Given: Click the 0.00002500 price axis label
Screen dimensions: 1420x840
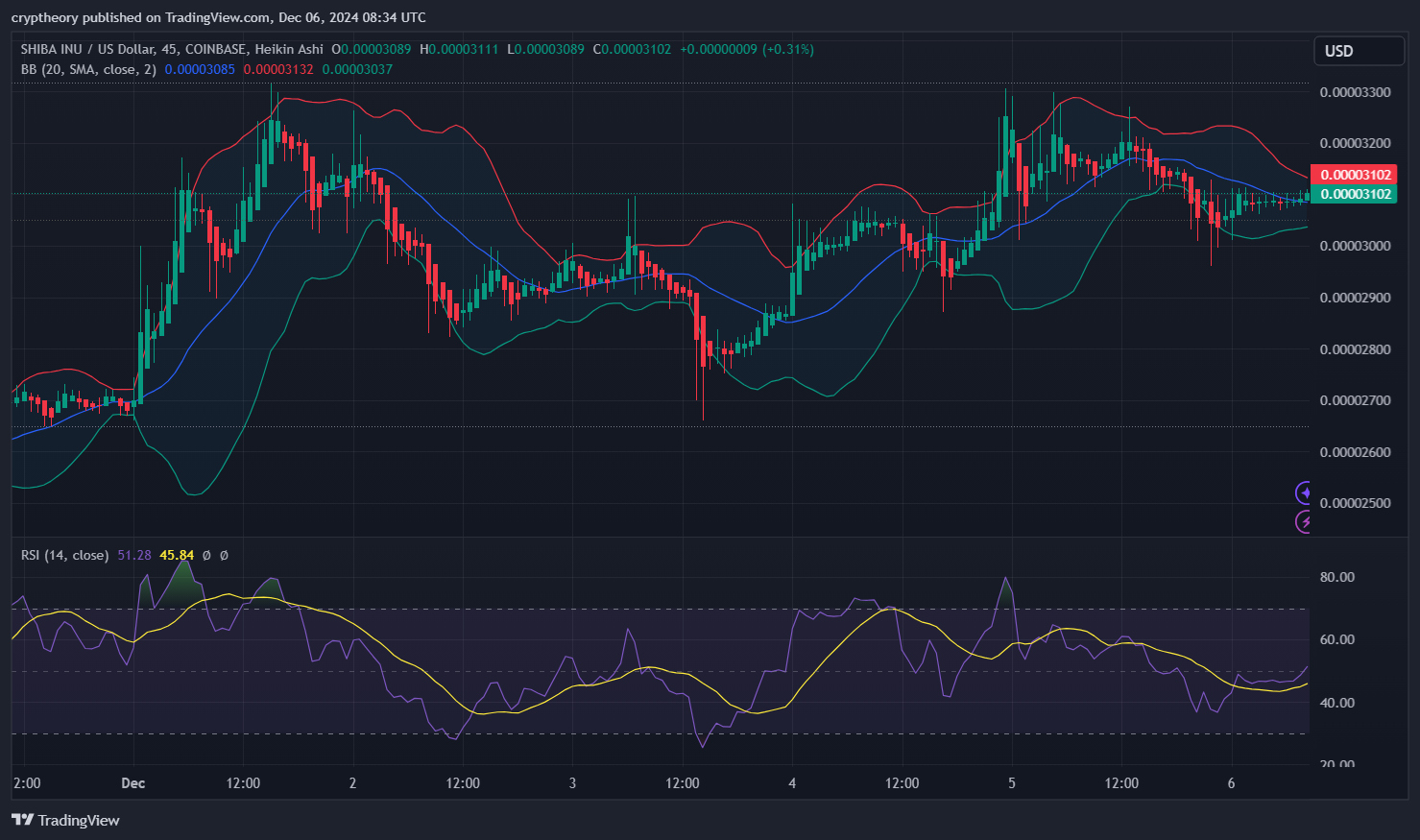Looking at the screenshot, I should [x=1355, y=503].
